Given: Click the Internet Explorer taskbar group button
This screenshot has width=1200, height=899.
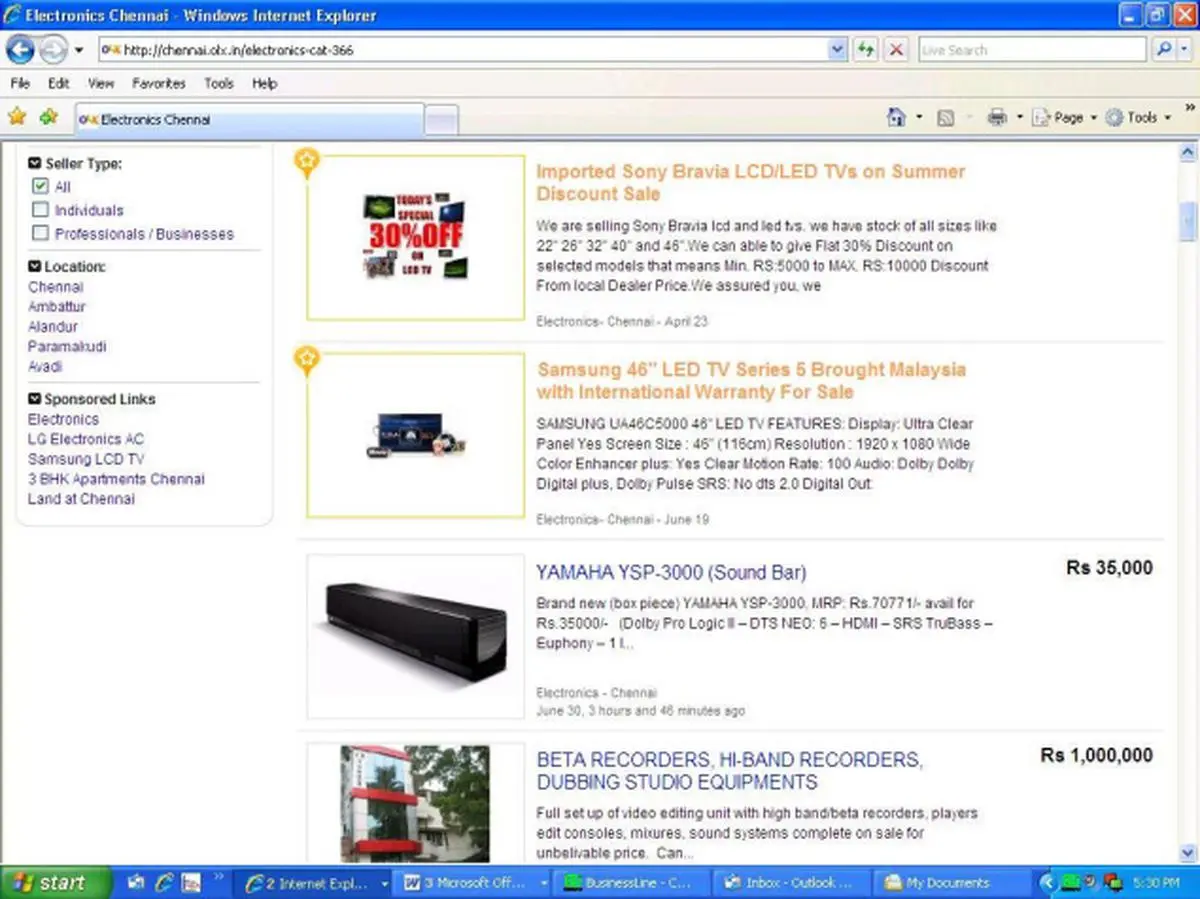Looking at the screenshot, I should [311, 883].
